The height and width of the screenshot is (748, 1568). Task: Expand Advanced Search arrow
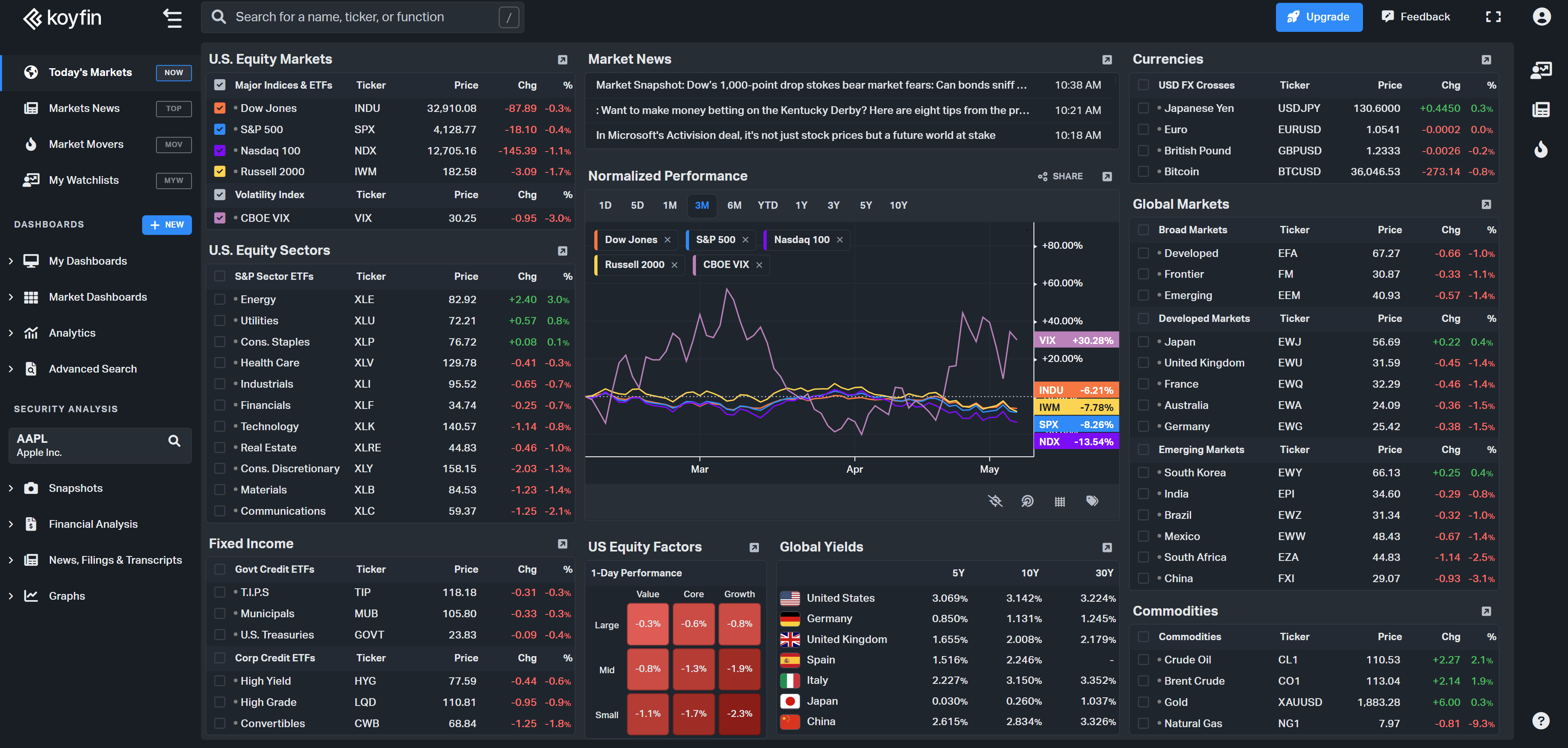(x=10, y=369)
